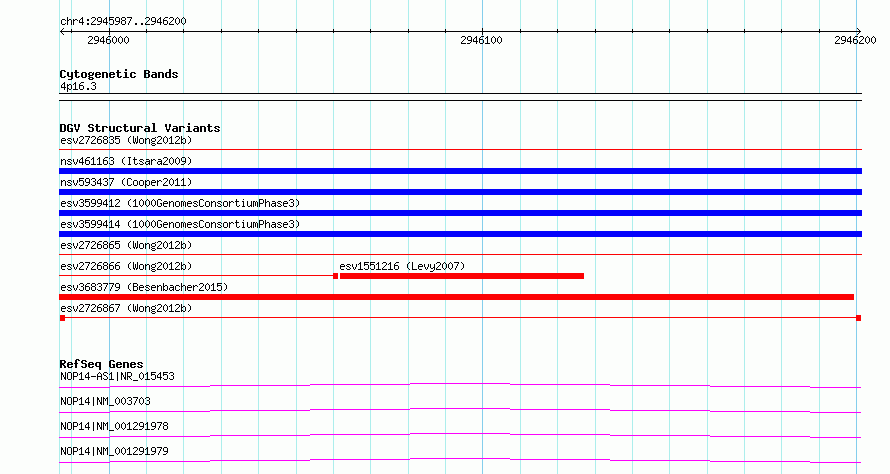The image size is (890, 474).
Task: Open the nsv593437 (Cooper2011) variant label
Action: click(x=126, y=182)
